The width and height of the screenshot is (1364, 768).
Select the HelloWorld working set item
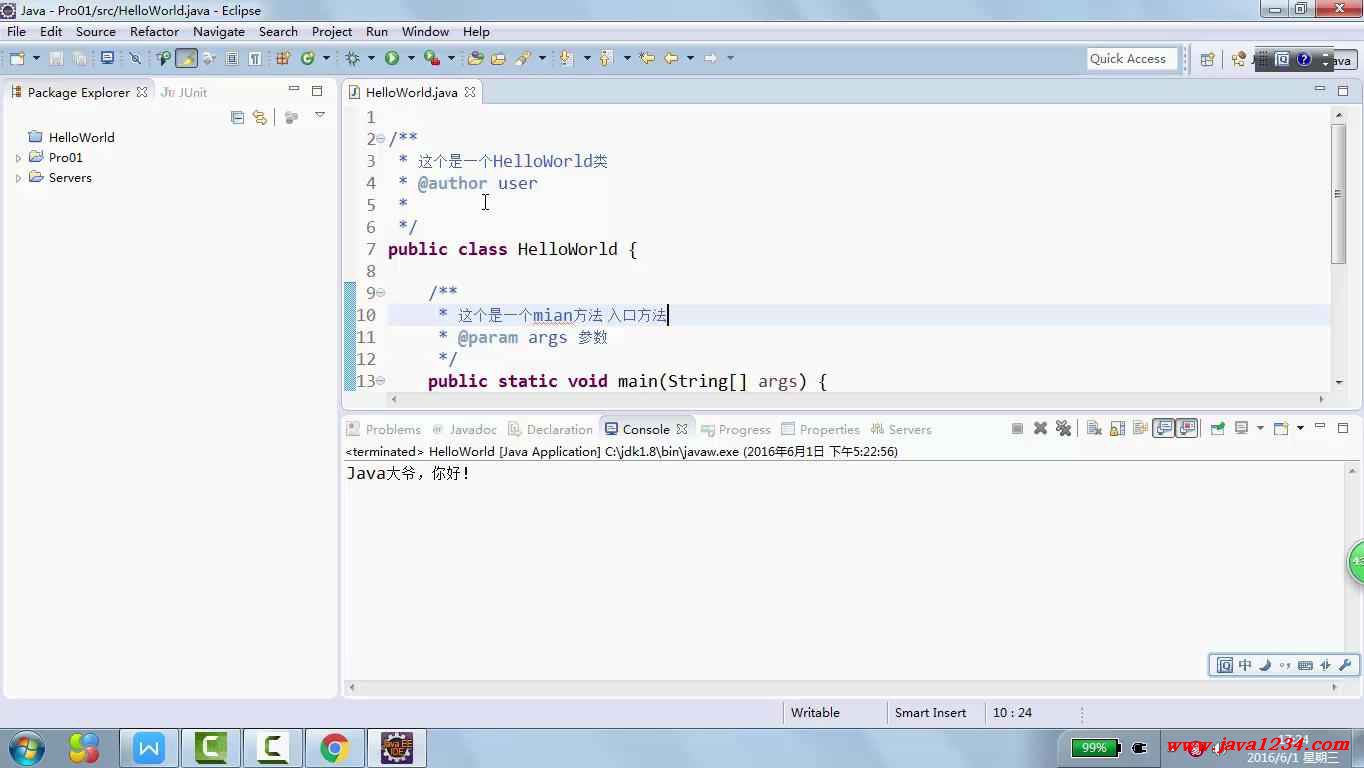81,137
